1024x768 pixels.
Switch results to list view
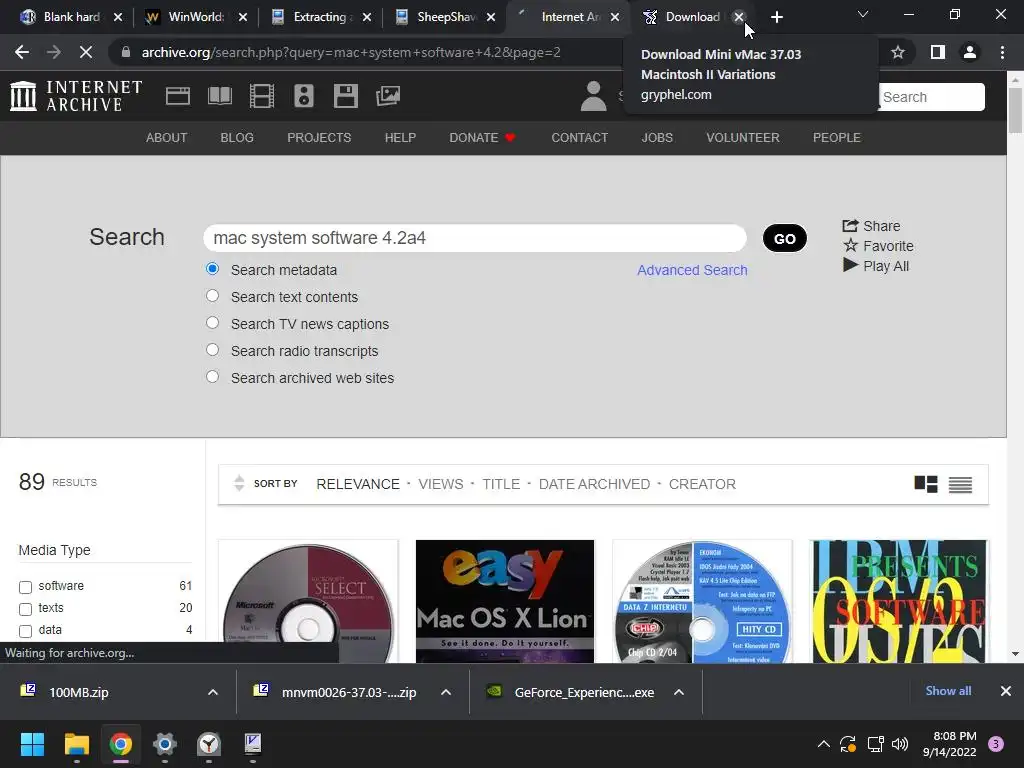point(961,484)
